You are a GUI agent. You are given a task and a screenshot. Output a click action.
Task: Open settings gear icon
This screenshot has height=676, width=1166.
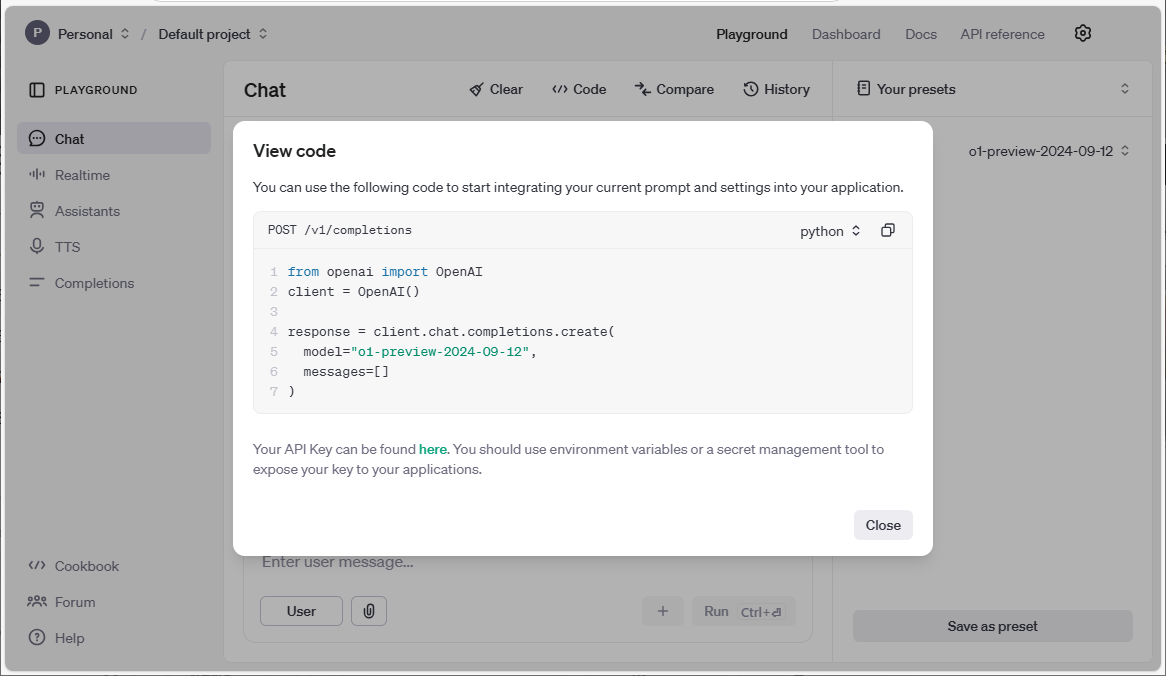(1083, 33)
